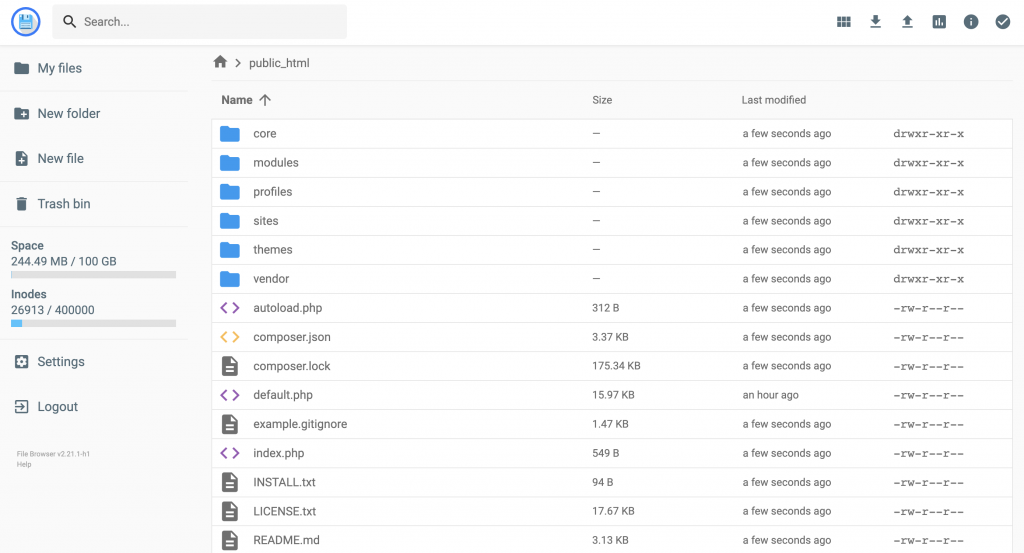Click the vendor folder icon

[230, 279]
